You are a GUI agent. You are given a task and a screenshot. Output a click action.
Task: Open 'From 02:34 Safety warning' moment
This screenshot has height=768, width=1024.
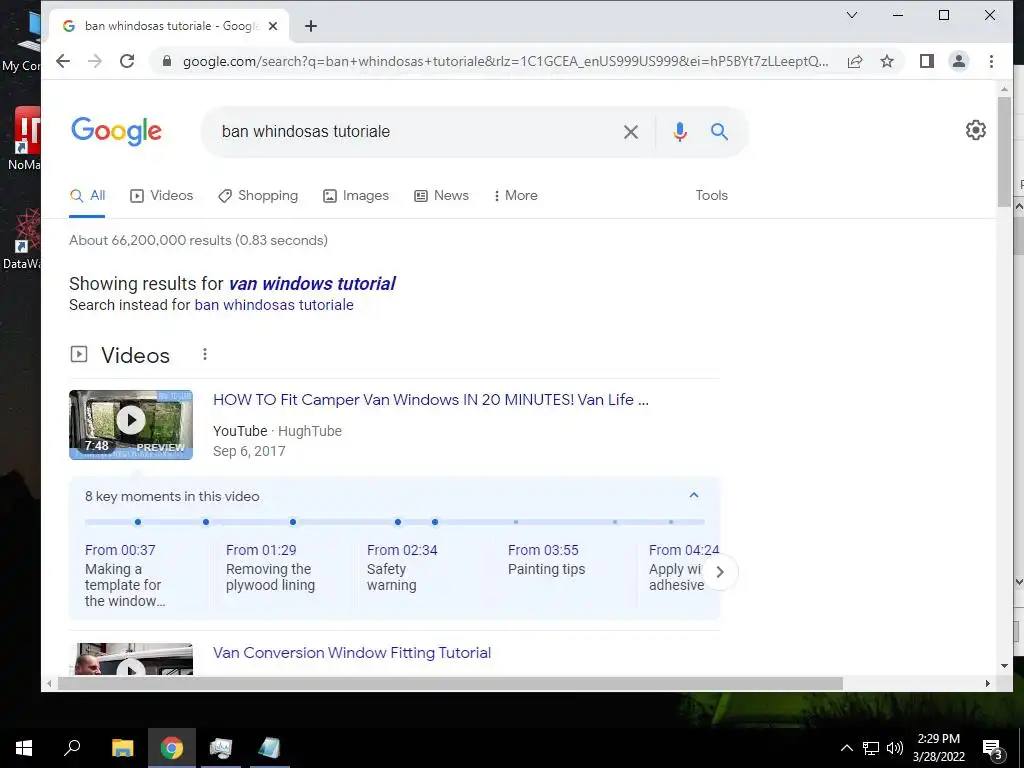click(x=402, y=568)
